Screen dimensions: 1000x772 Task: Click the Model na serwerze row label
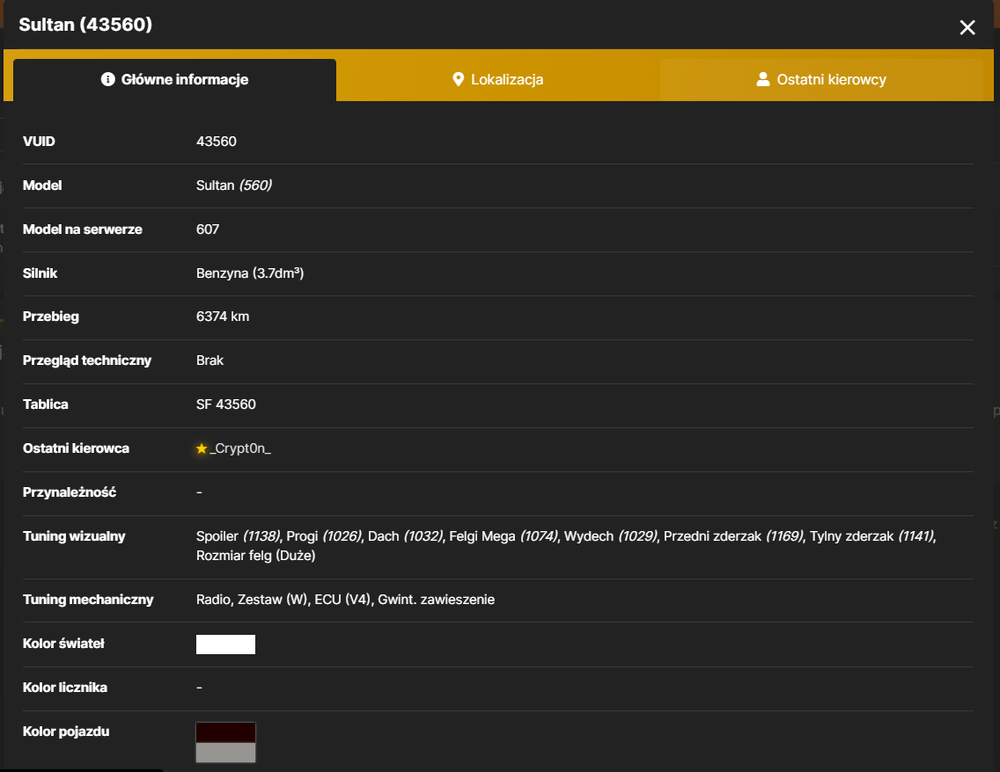[82, 229]
